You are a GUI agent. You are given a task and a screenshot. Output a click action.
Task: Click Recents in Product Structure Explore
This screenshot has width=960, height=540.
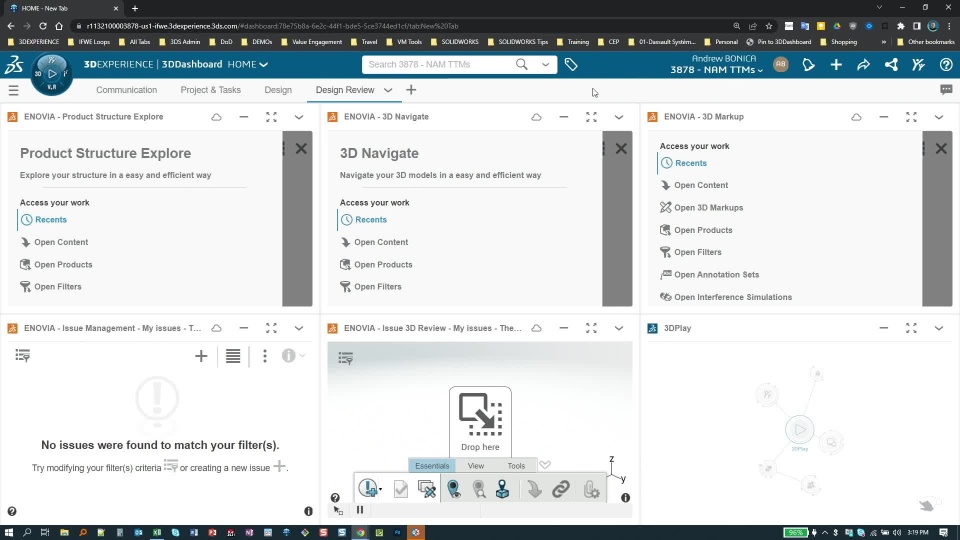(x=43, y=220)
